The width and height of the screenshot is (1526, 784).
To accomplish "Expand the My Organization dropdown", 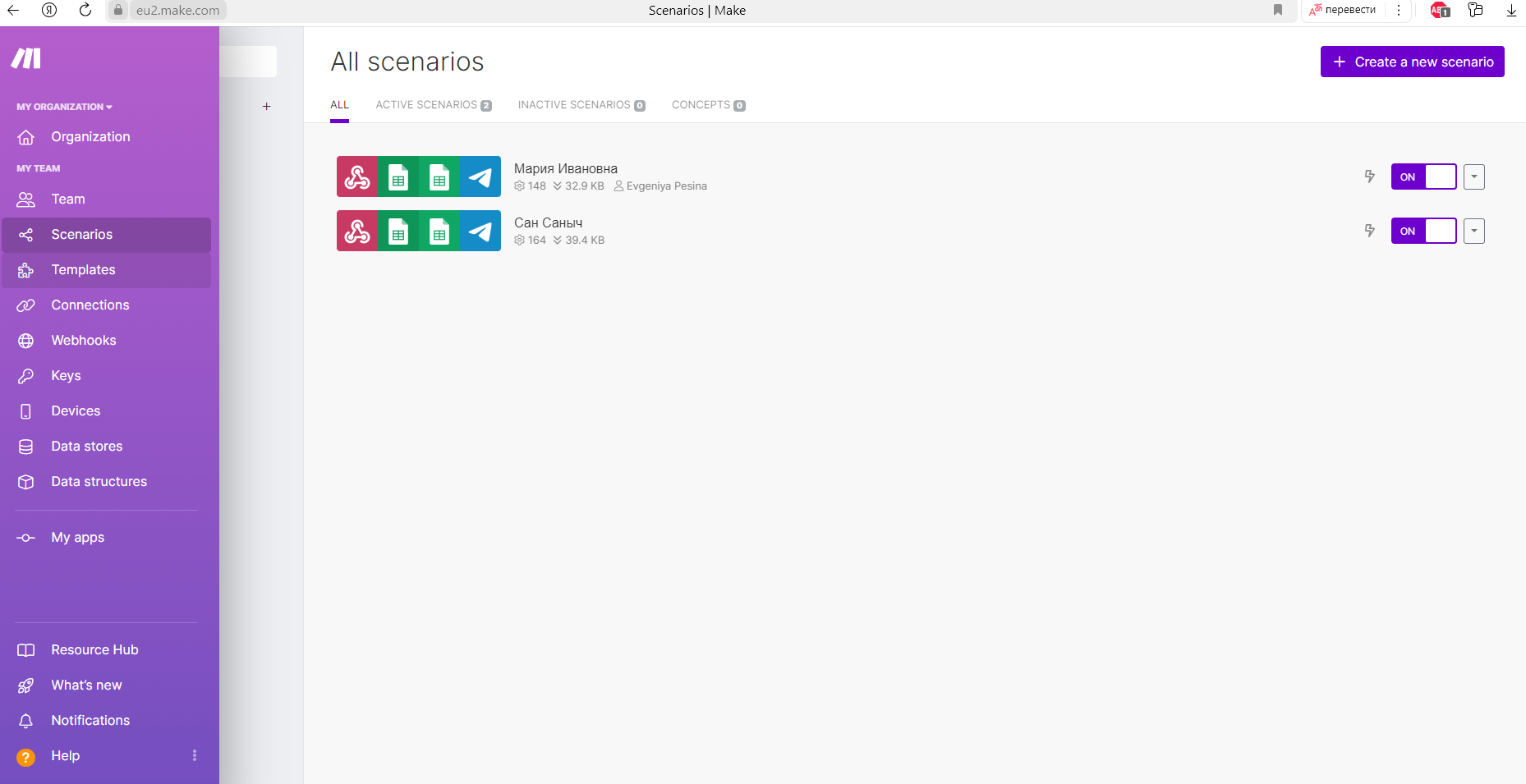I will pos(65,107).
